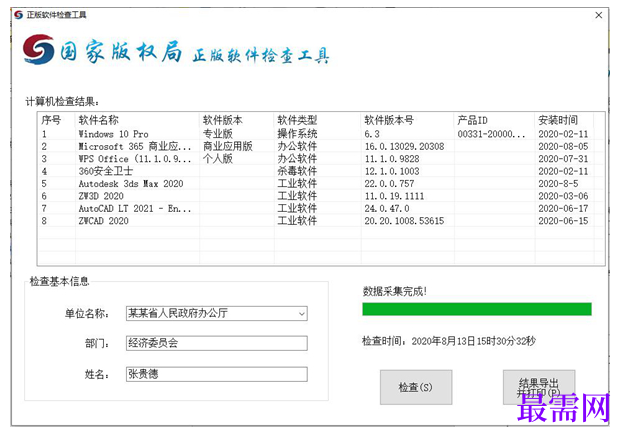629x439 pixels.
Task: Click the 国家版权局 logo emblem
Action: coord(38,50)
